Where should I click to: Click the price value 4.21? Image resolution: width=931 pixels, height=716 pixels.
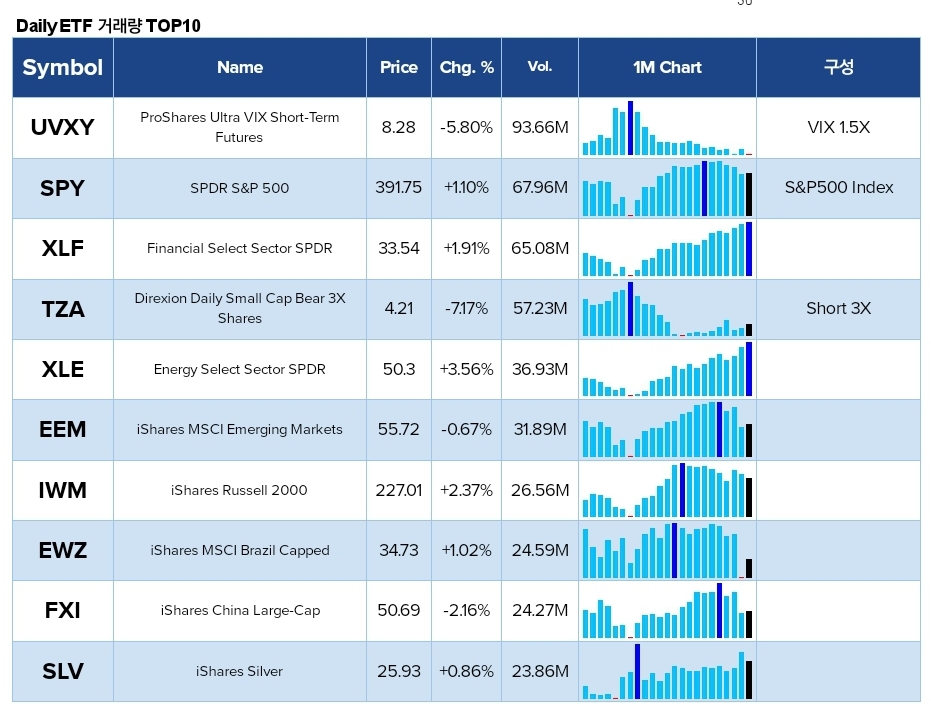[398, 309]
